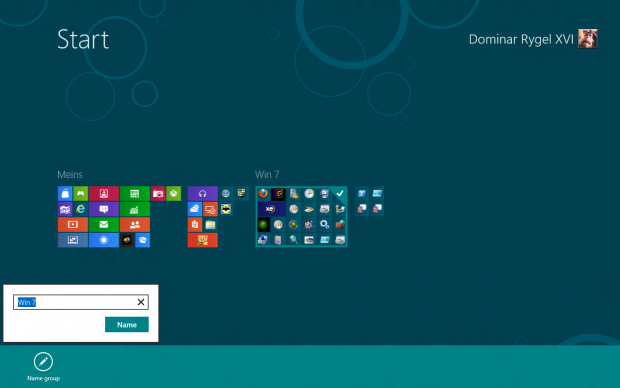The width and height of the screenshot is (620, 388).
Task: Open the Store tile
Action: 65,193
